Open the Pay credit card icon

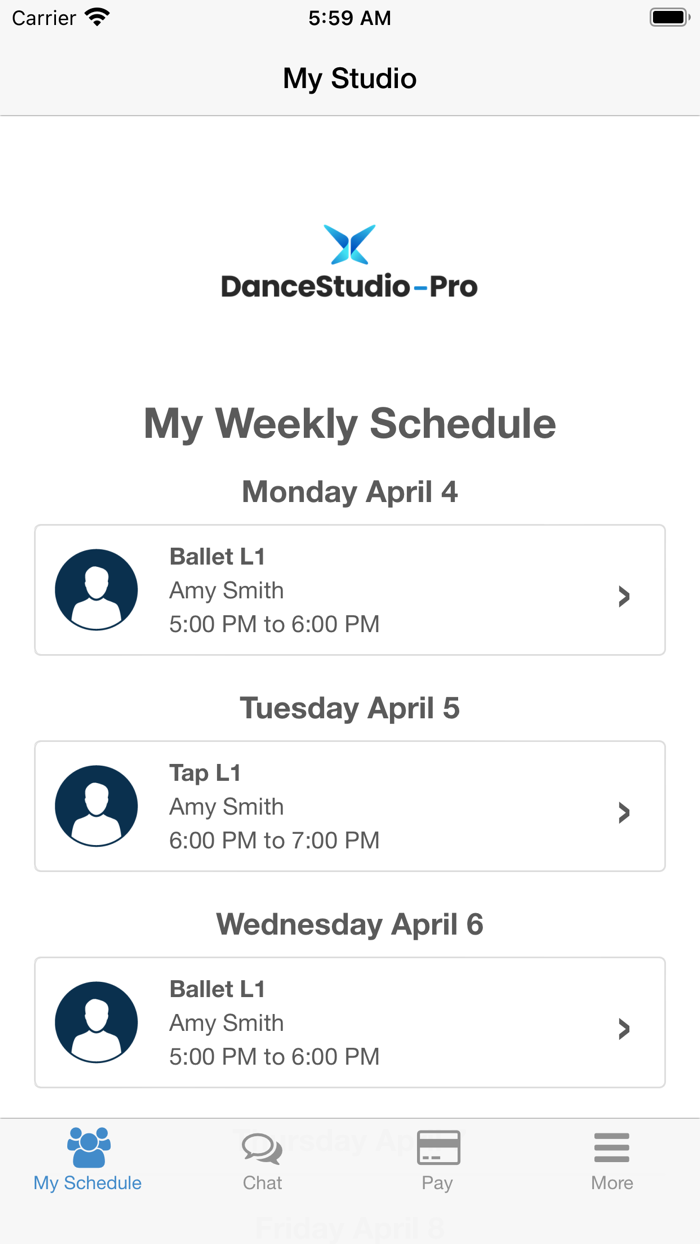437,1147
